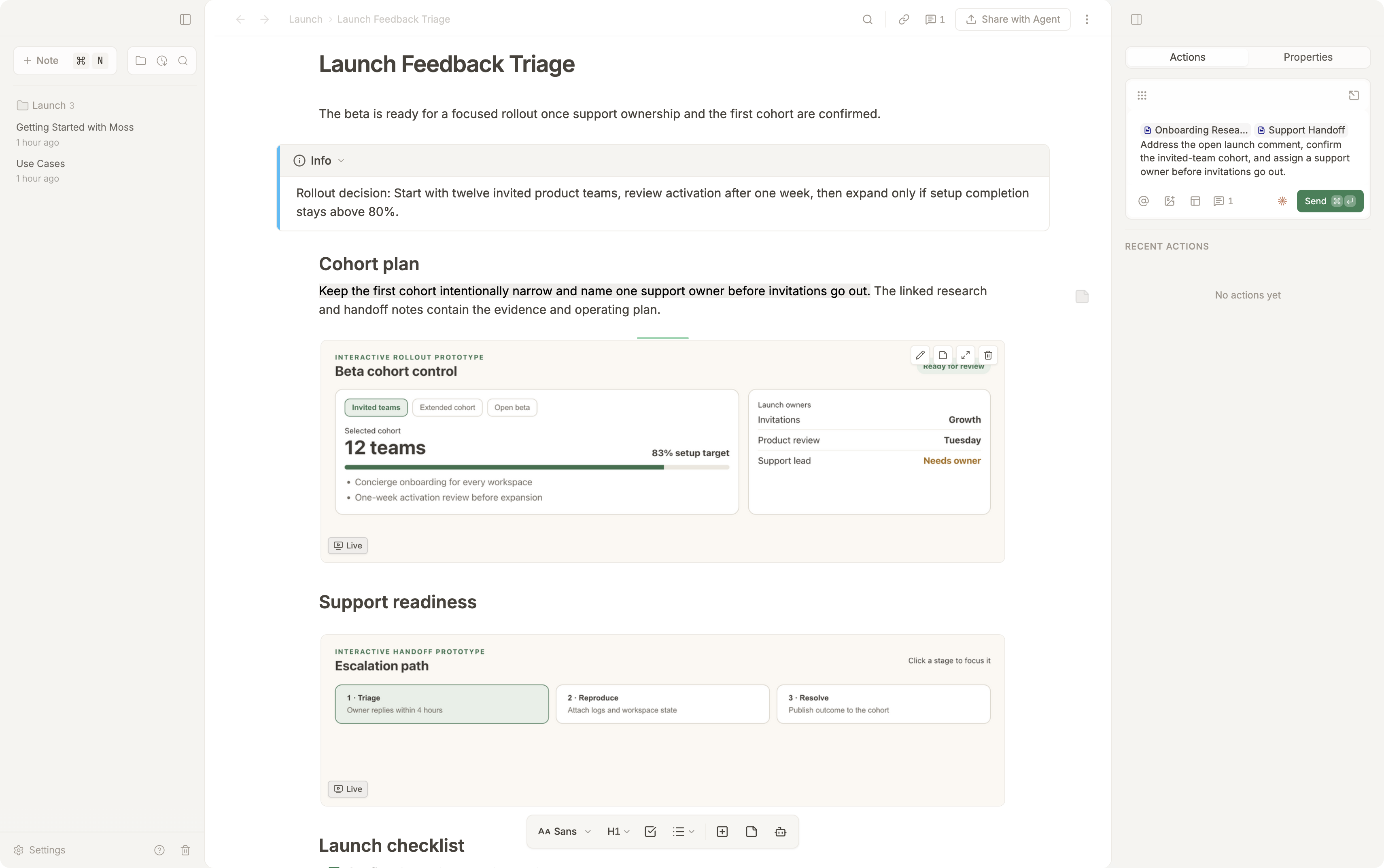Screen dimensions: 1384x868
Task: Open the three-dot more options menu
Action: 1087,19
